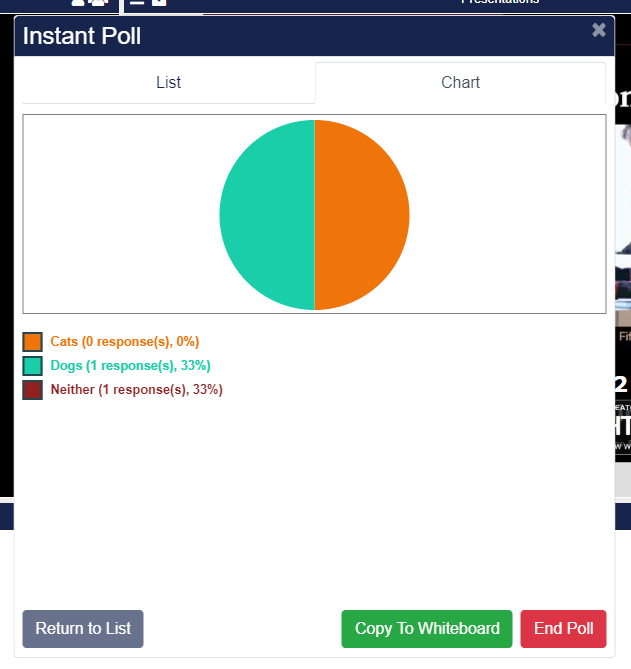Click the presentation slide behind the dialog
This screenshot has height=669, width=631.
click(x=622, y=250)
